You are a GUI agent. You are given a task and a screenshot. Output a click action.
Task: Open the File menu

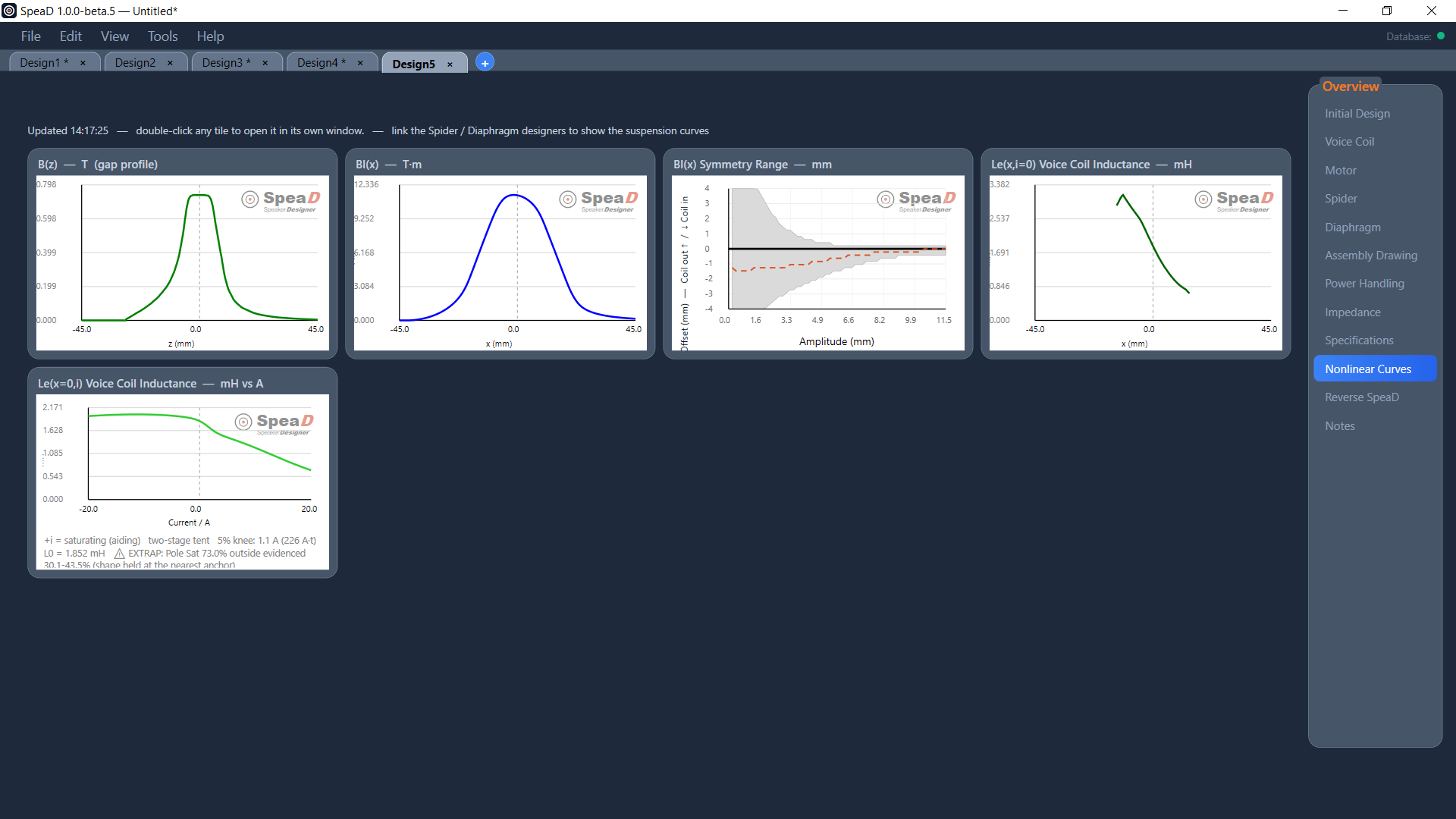31,36
